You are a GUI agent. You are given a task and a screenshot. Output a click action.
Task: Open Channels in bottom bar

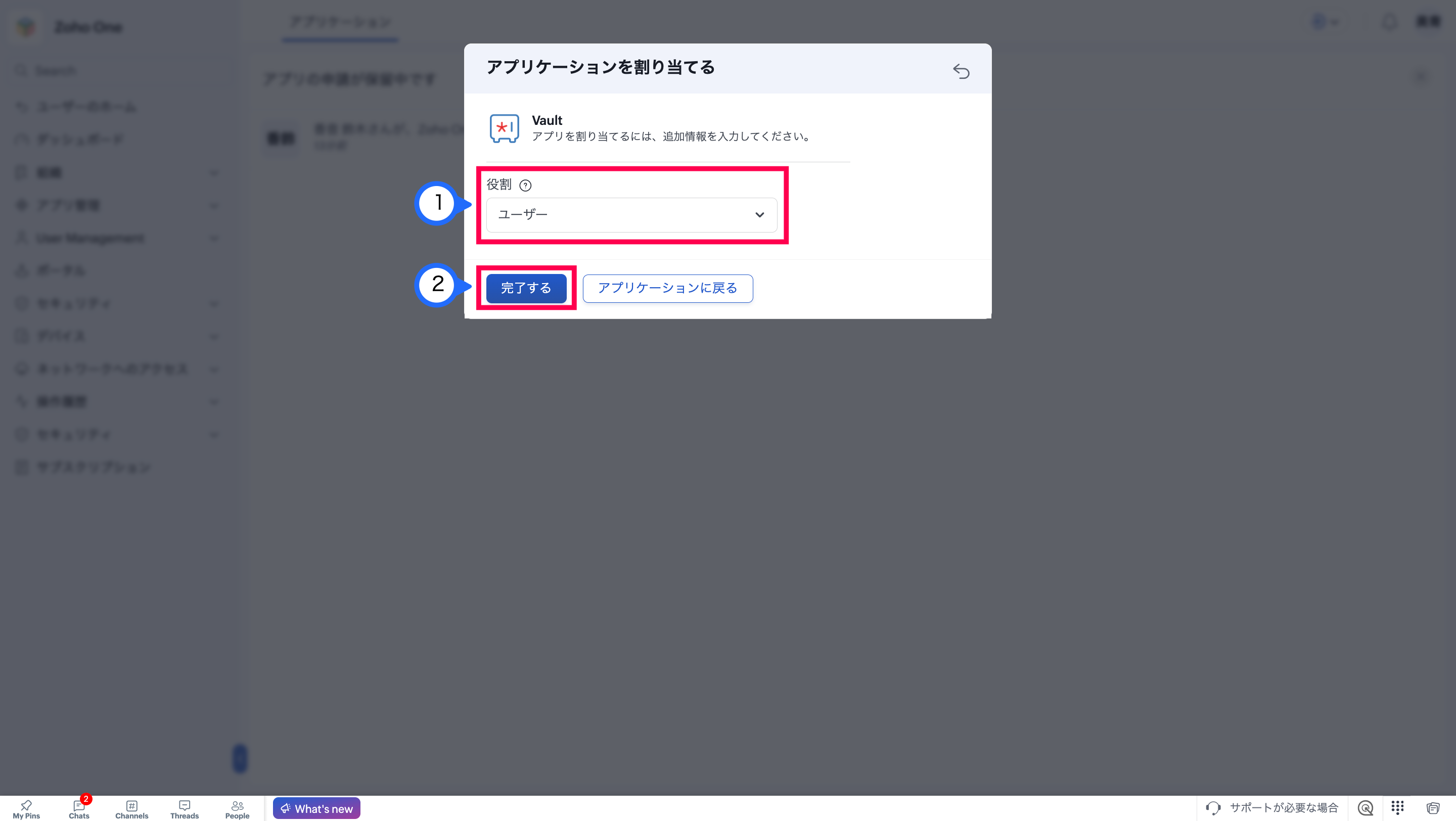pyautogui.click(x=131, y=809)
